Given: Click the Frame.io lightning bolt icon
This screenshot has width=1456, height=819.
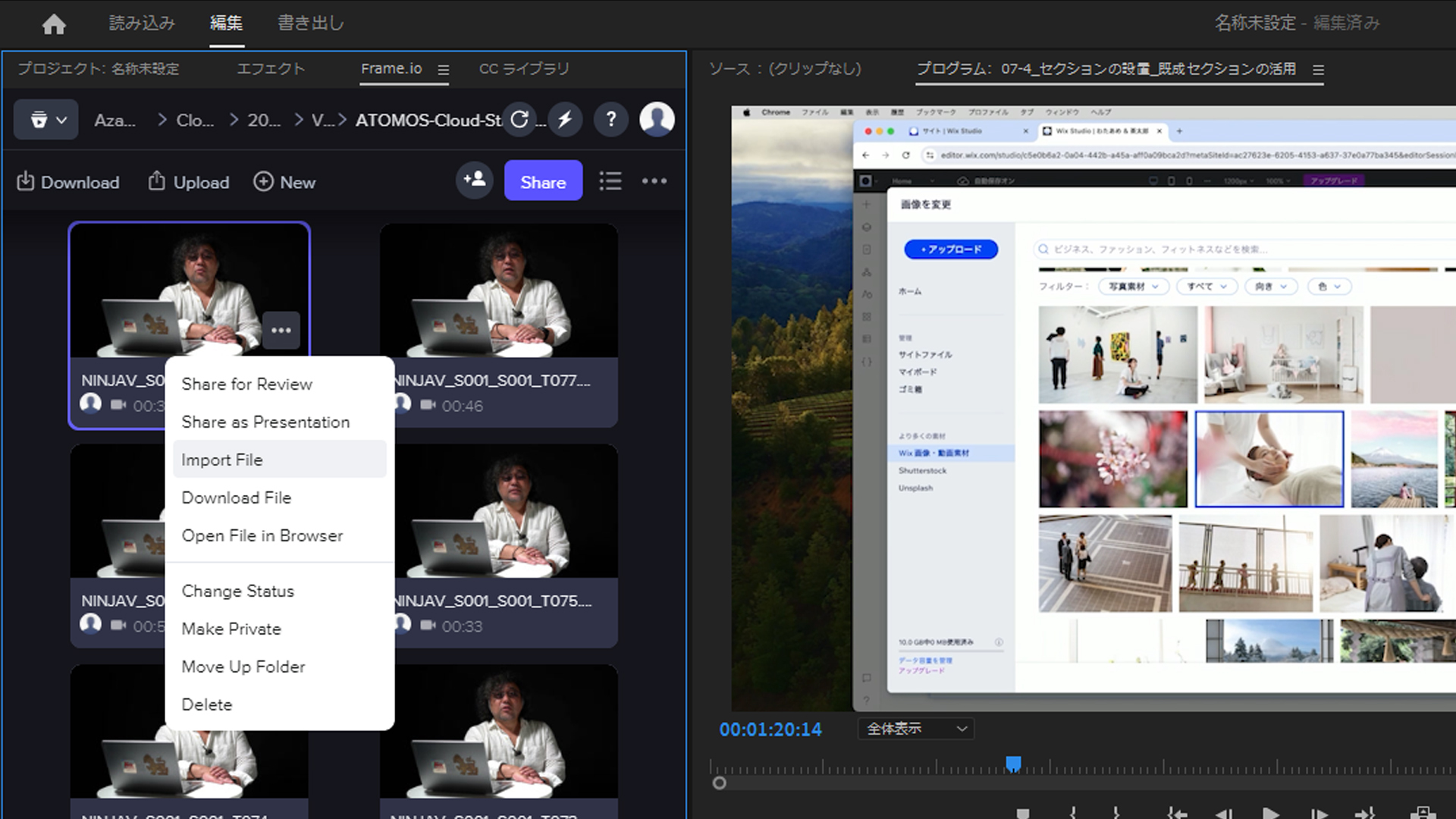Looking at the screenshot, I should click(x=567, y=120).
